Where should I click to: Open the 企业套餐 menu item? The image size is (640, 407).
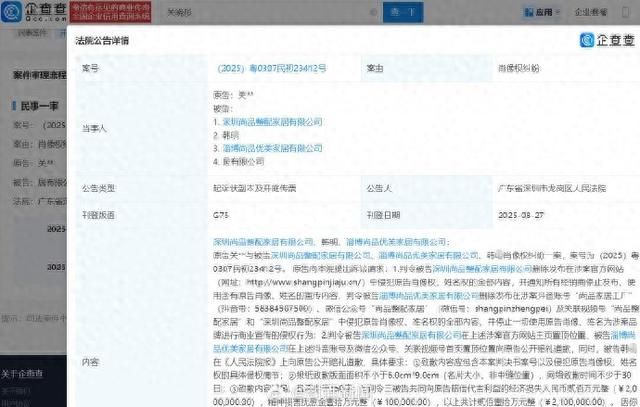coord(591,12)
